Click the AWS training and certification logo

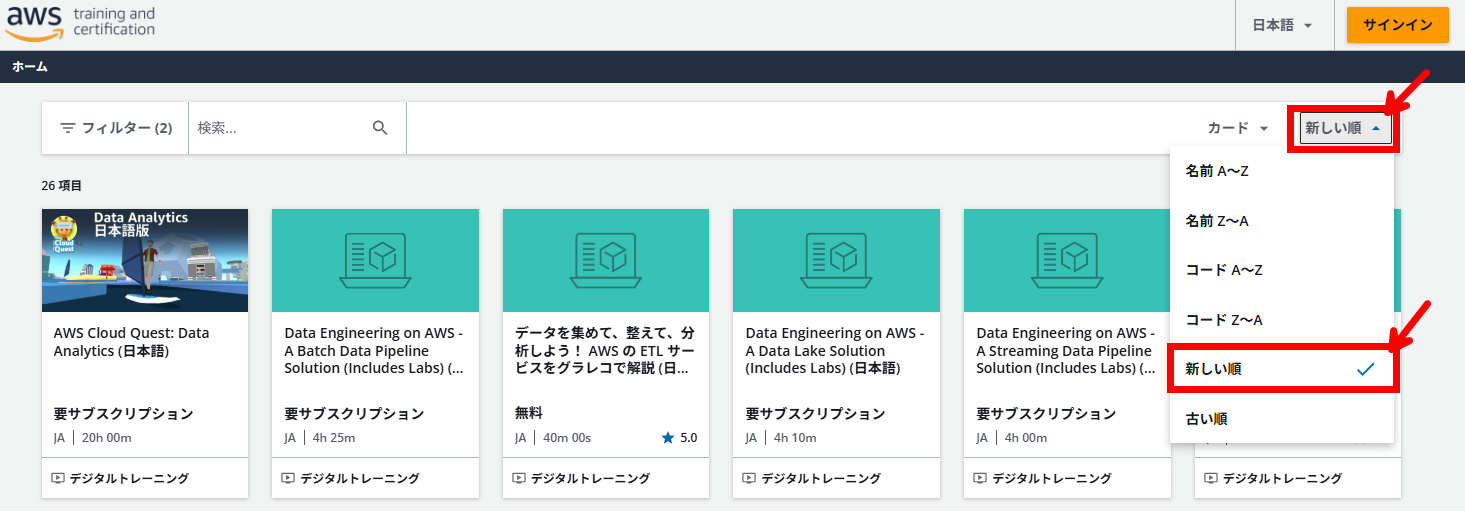tap(81, 23)
